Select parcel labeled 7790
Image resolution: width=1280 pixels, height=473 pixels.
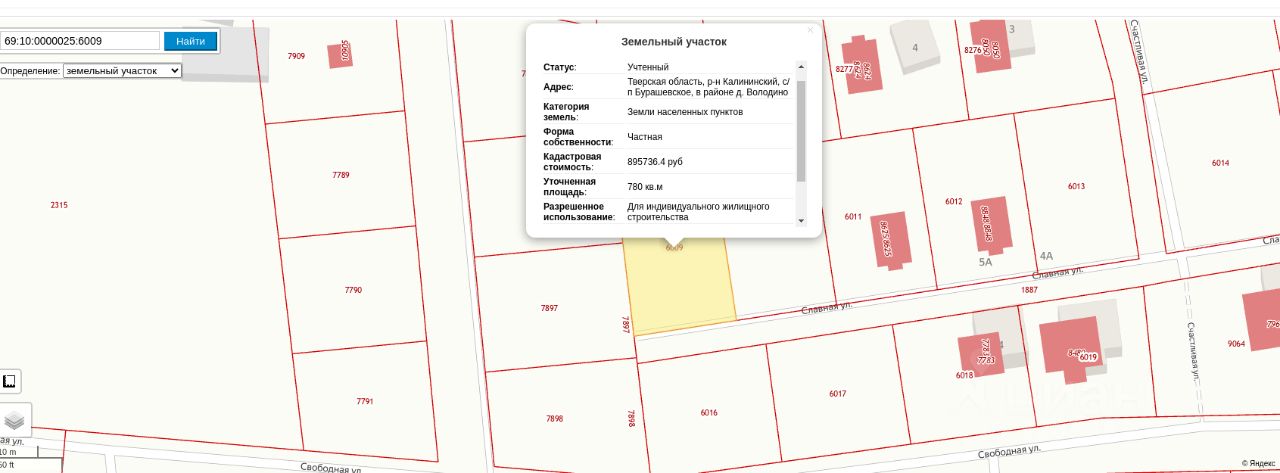[x=353, y=290]
